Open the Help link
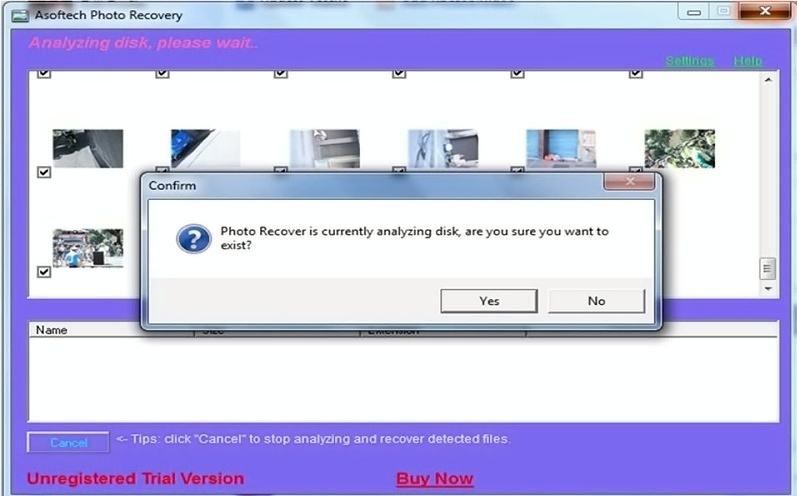Viewport: 797px width, 496px height. point(748,61)
